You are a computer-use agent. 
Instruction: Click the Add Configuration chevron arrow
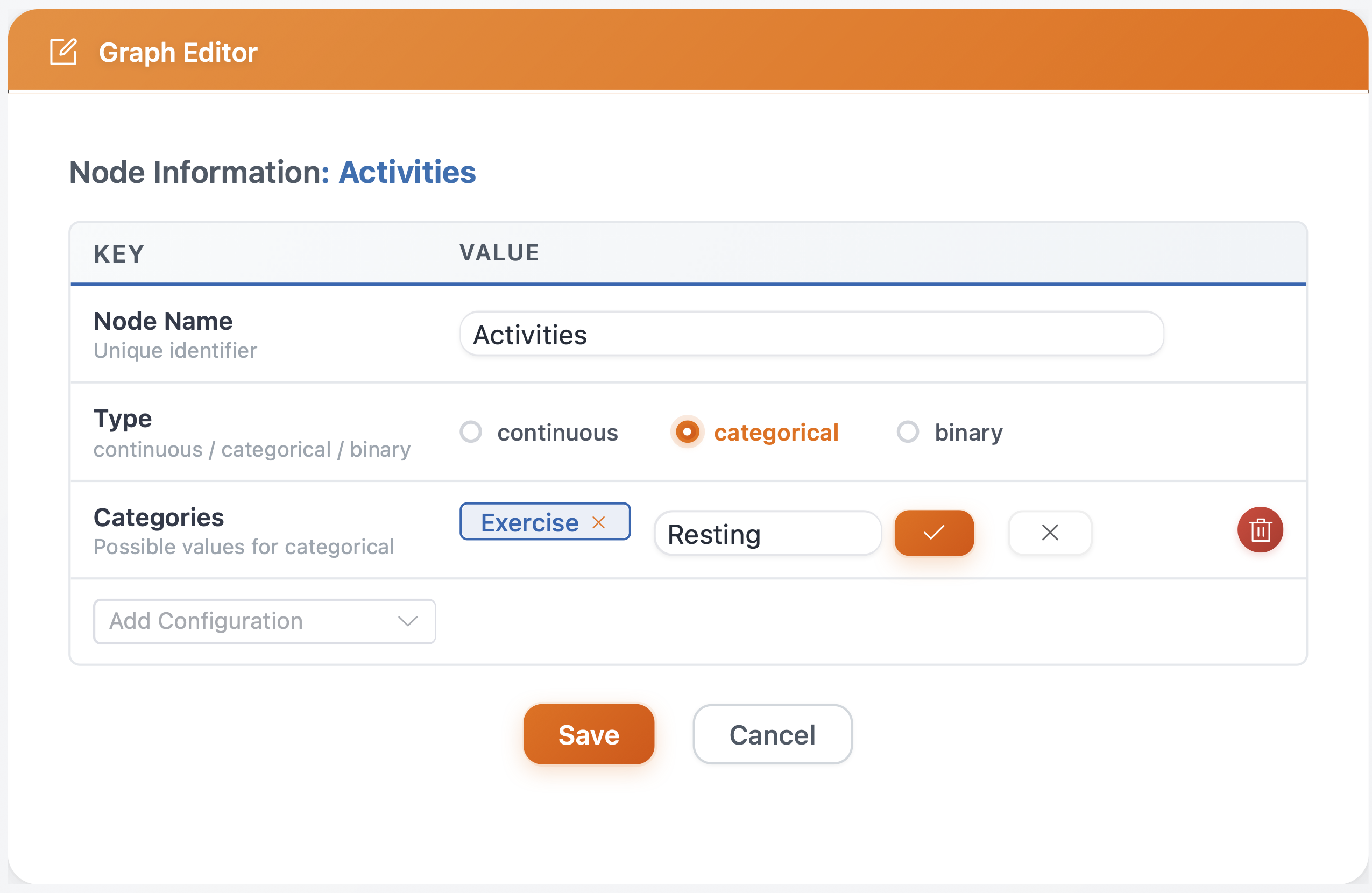click(x=408, y=621)
